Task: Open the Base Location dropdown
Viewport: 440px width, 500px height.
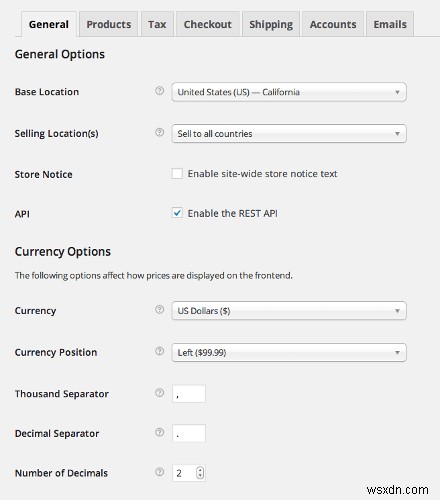Action: click(289, 92)
